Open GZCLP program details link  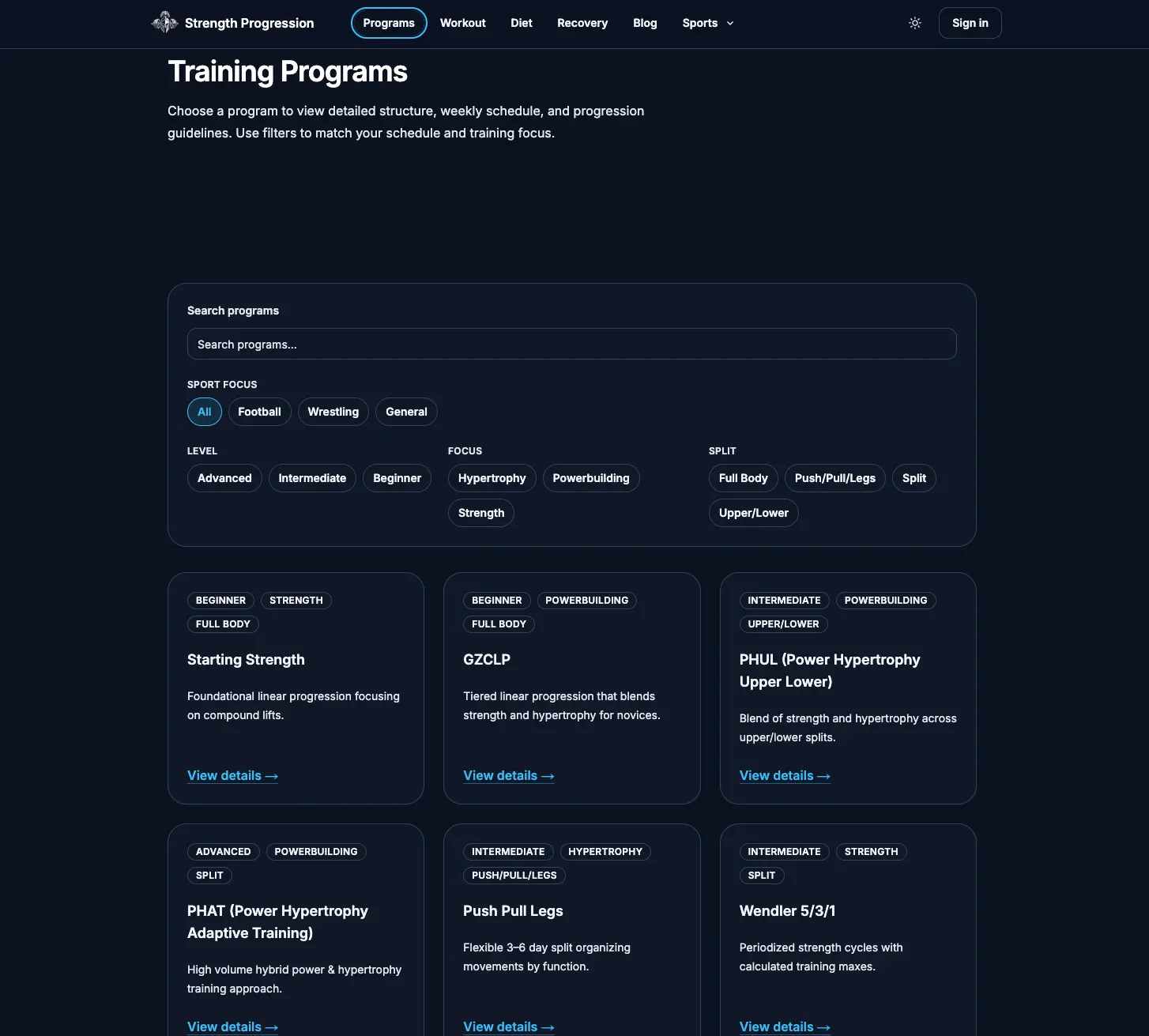click(508, 776)
